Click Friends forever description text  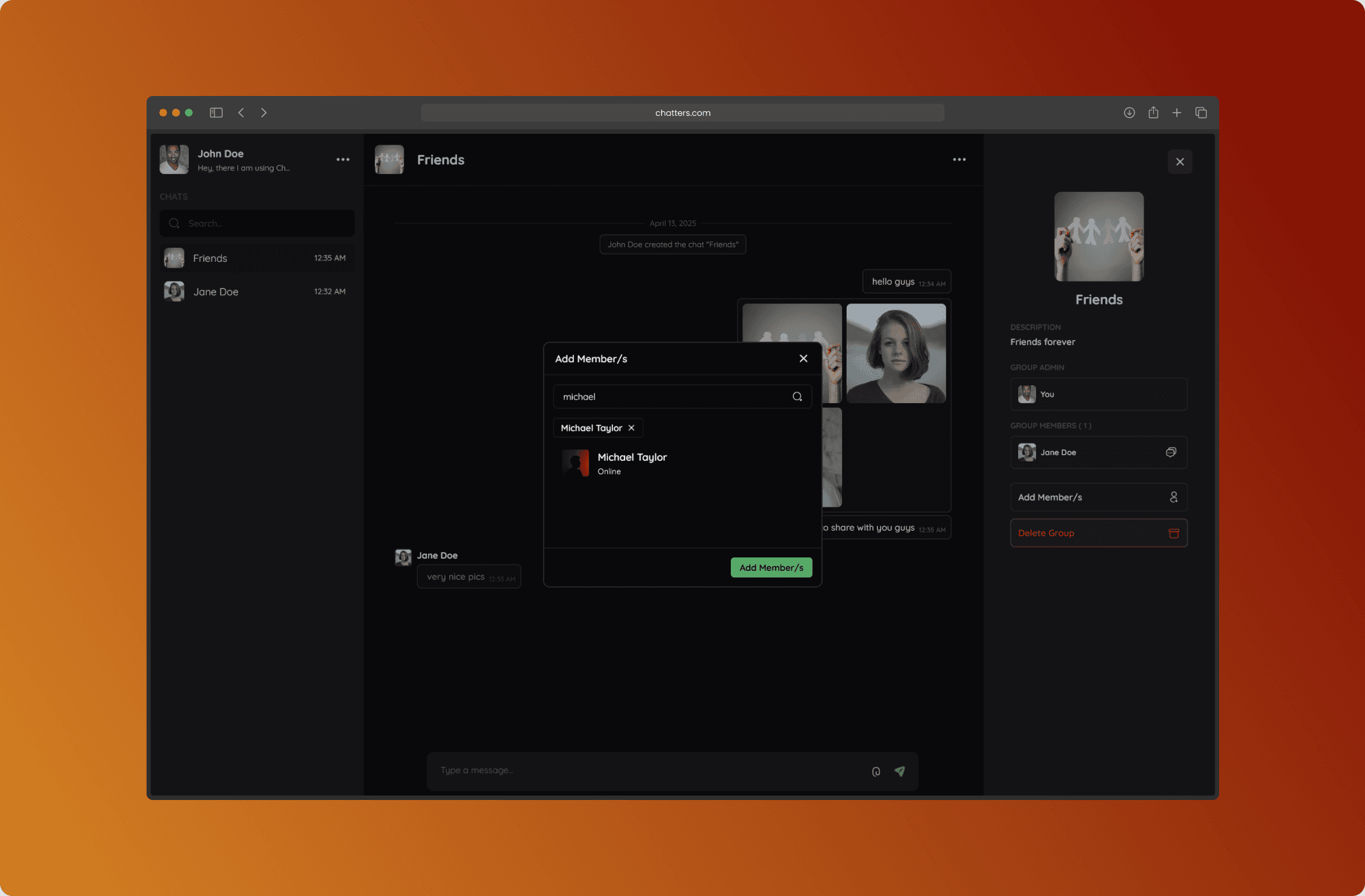pos(1042,342)
